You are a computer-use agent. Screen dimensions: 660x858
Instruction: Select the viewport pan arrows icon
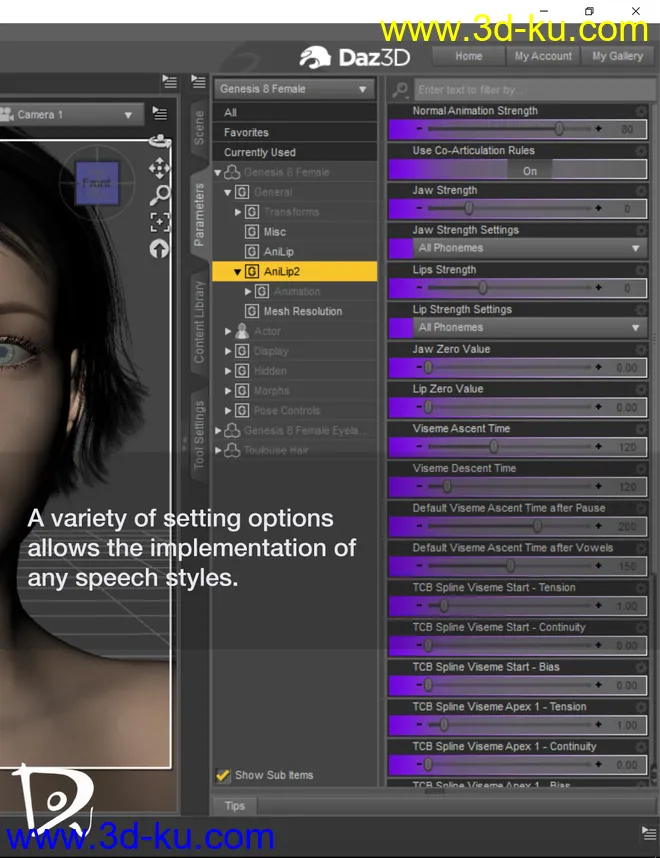159,169
